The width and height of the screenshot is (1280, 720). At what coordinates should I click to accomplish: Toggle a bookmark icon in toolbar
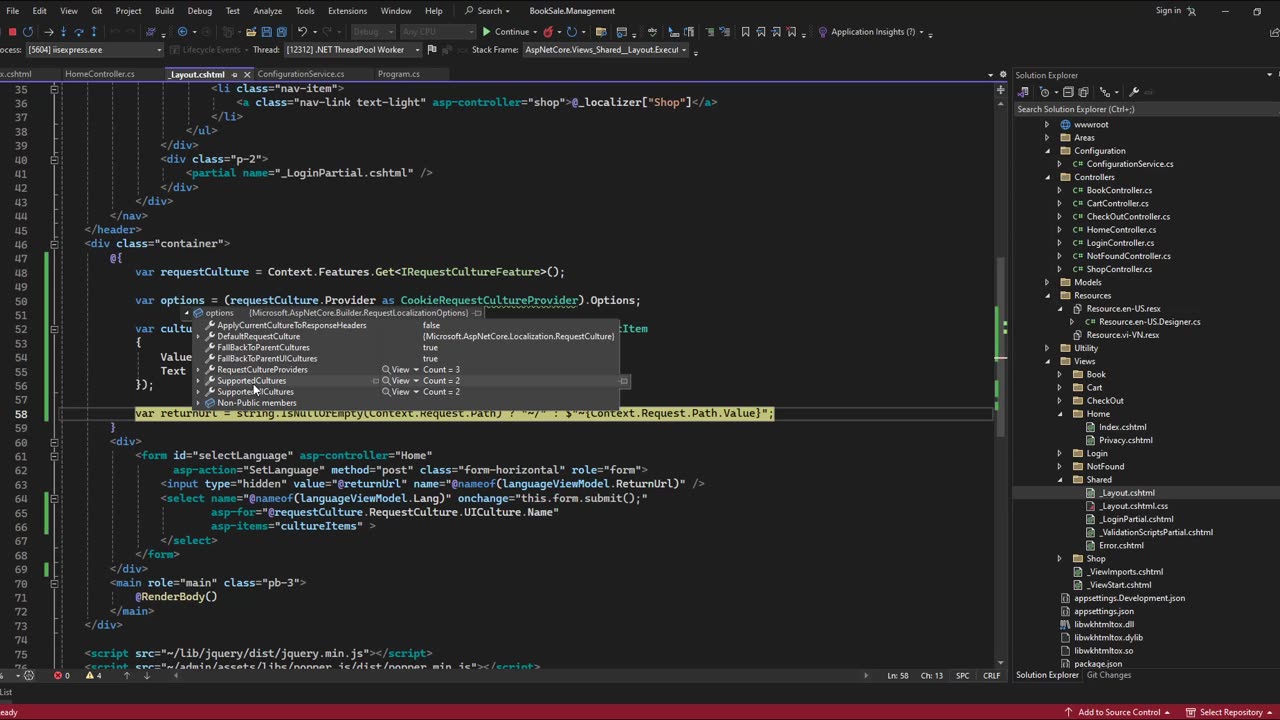pos(745,32)
